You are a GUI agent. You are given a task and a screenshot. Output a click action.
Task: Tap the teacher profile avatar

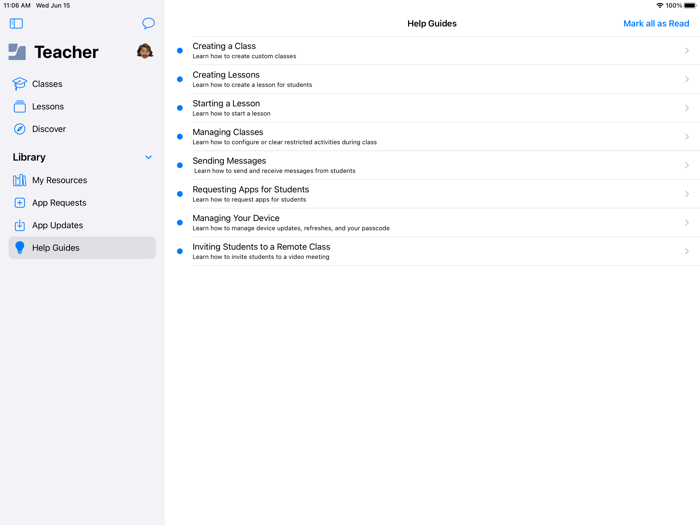[145, 51]
